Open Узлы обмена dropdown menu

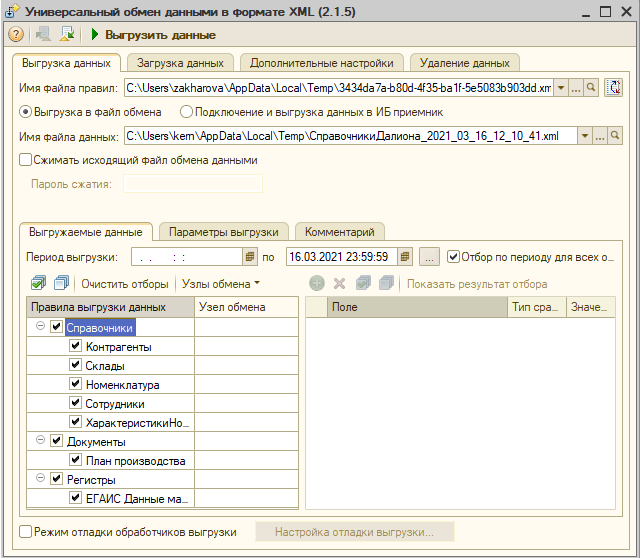click(220, 284)
